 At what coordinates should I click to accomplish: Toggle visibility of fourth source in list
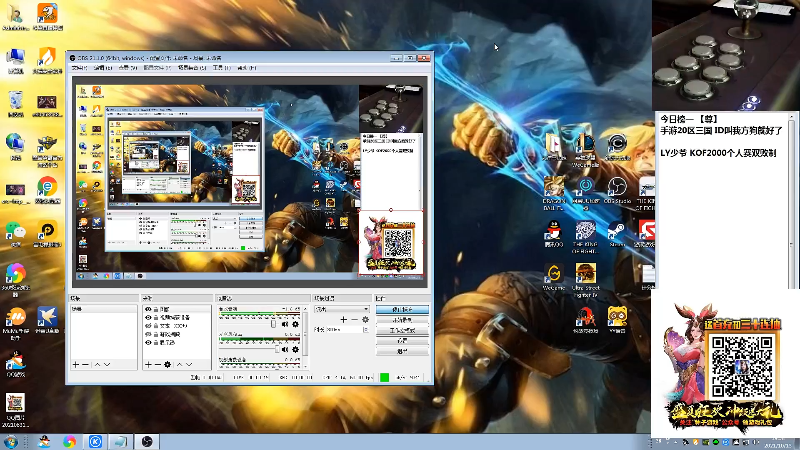[x=148, y=334]
